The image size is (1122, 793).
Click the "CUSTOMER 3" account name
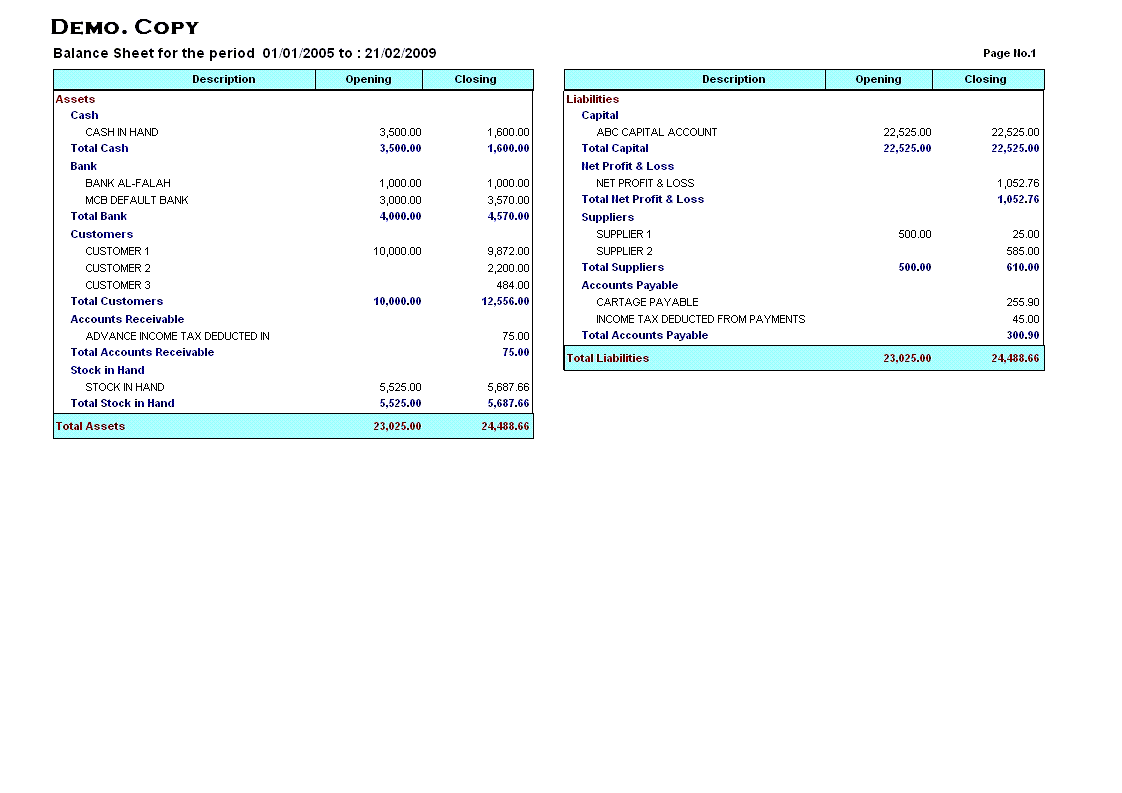click(x=118, y=286)
